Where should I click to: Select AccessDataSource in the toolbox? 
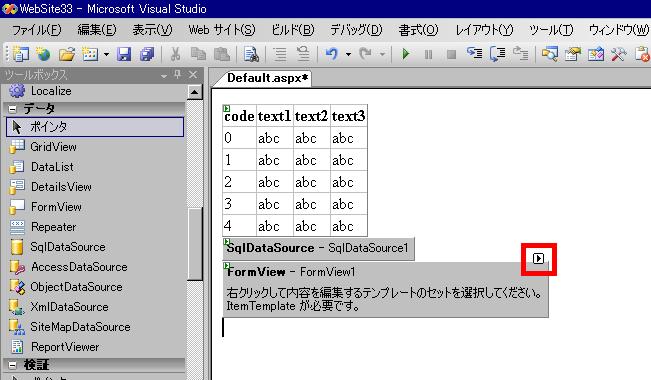click(69, 267)
